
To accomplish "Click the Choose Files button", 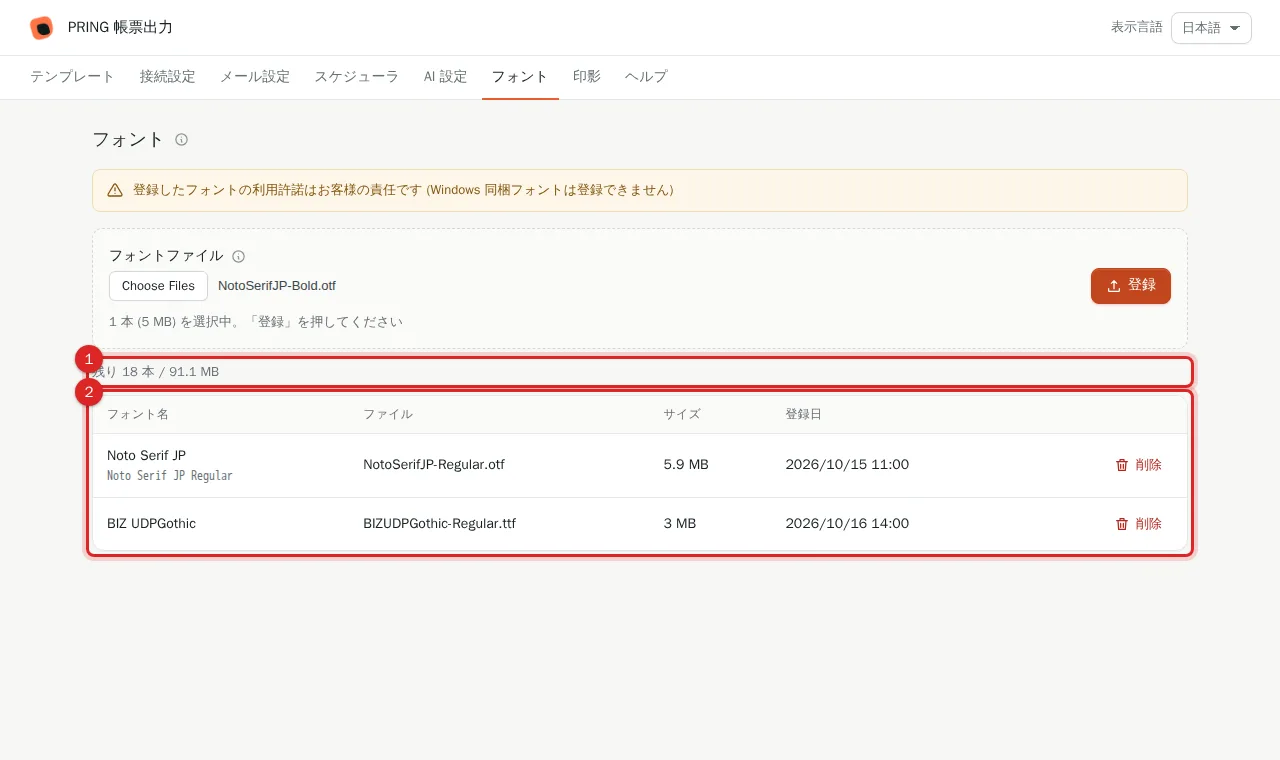I will pos(158,286).
